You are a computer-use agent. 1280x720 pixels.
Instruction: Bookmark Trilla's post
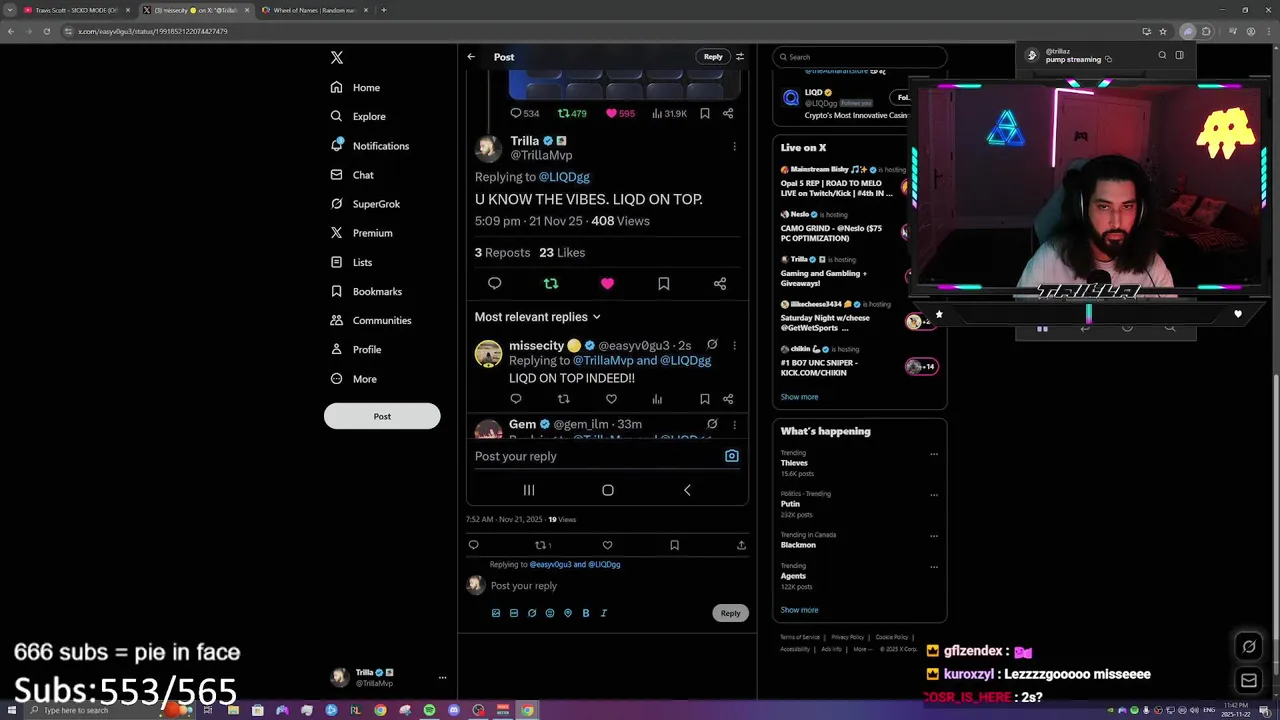664,284
